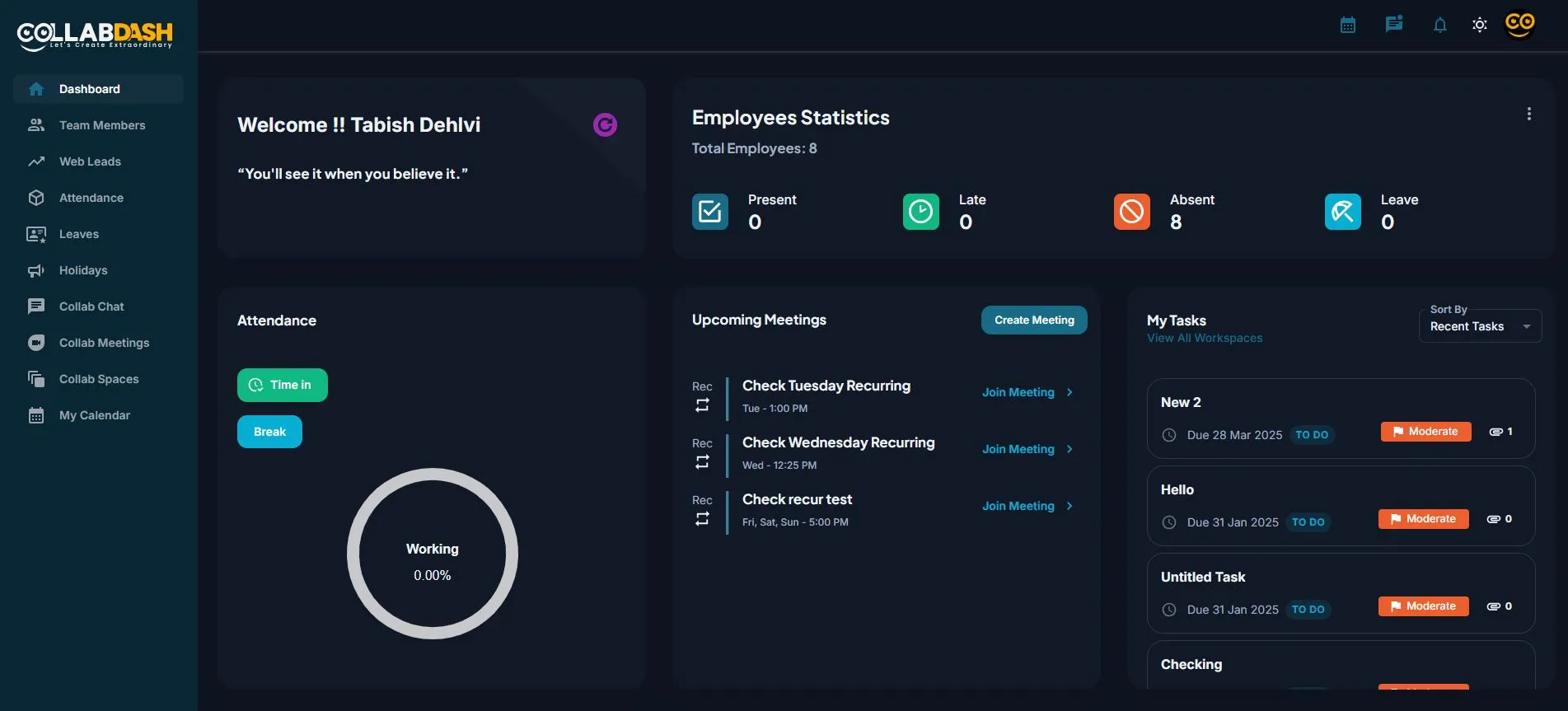Join the Check recur test meeting
The width and height of the screenshot is (1568, 711).
pyautogui.click(x=1018, y=506)
